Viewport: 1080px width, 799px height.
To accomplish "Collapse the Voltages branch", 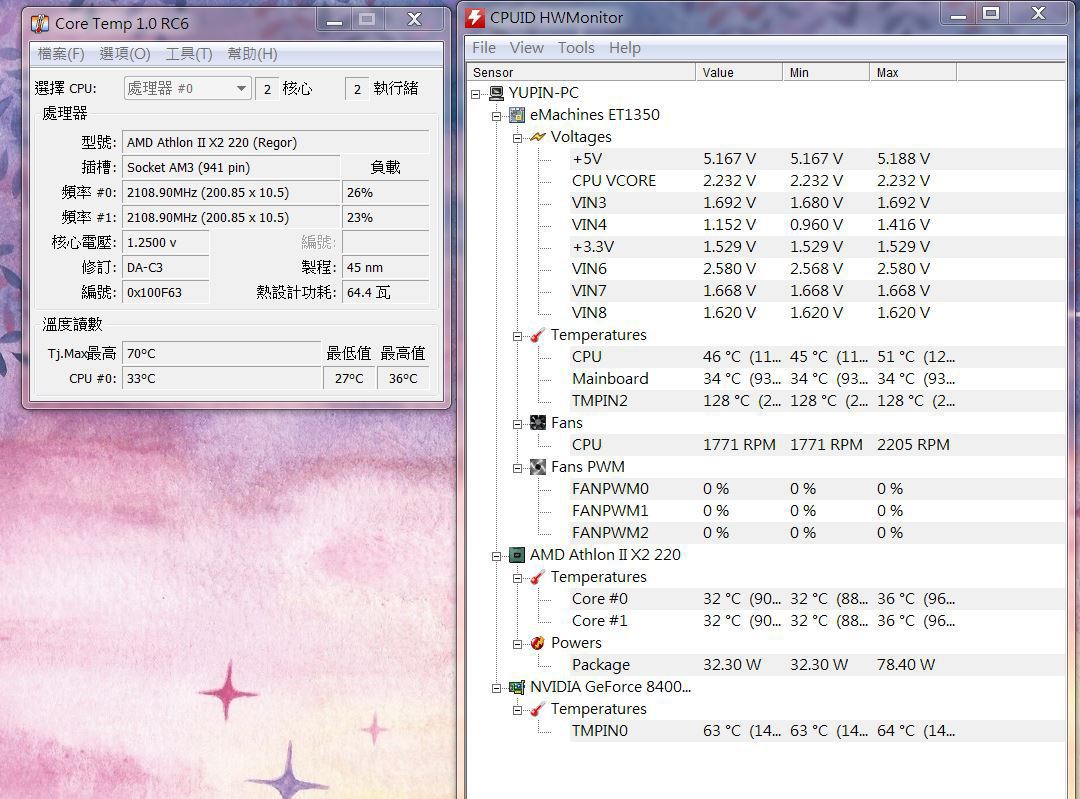I will [517, 138].
